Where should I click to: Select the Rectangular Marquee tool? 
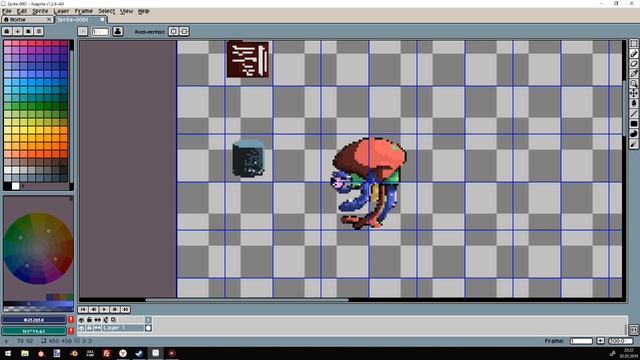click(633, 44)
